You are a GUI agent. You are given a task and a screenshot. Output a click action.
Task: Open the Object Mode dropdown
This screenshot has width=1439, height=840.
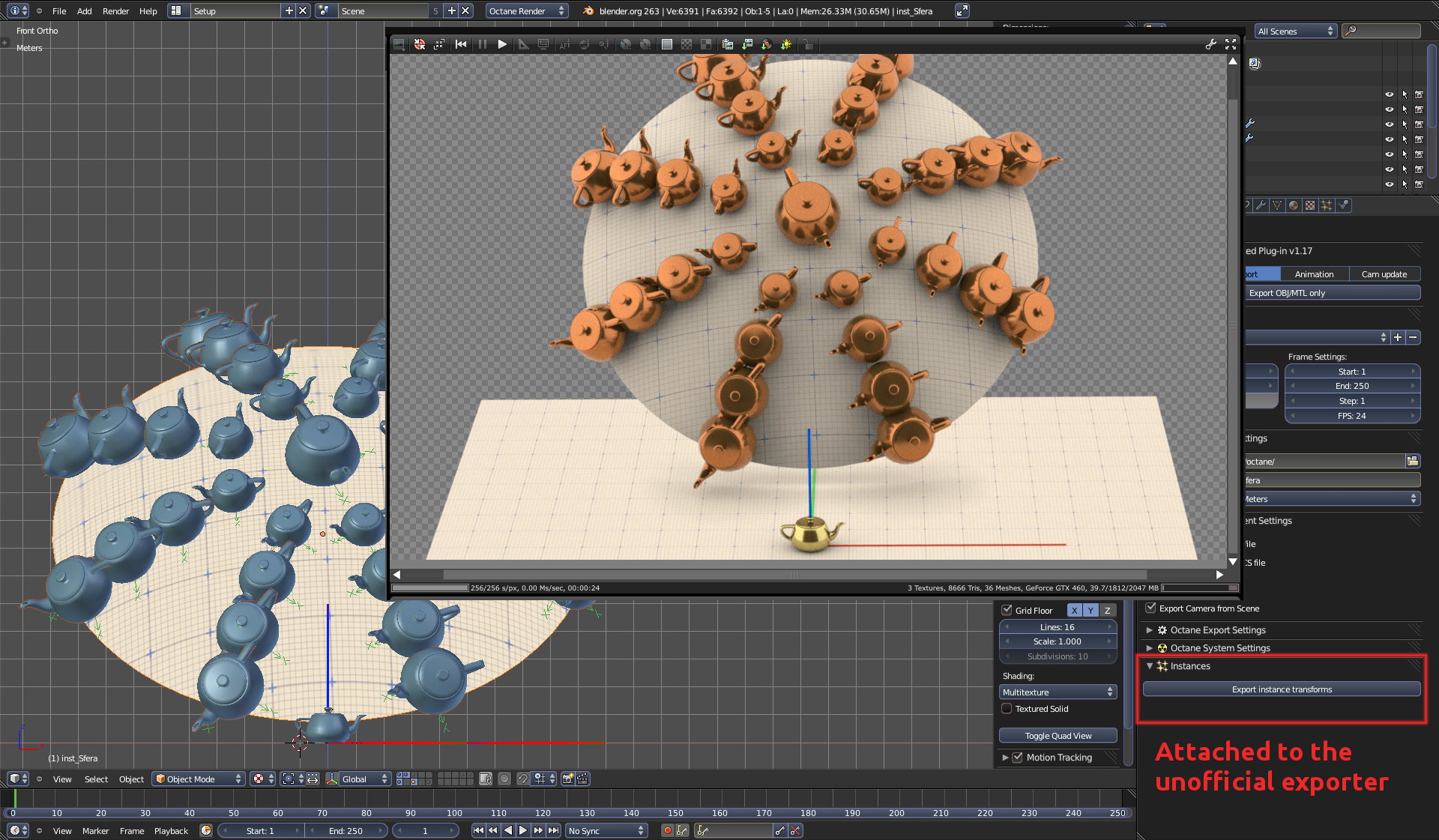point(199,779)
